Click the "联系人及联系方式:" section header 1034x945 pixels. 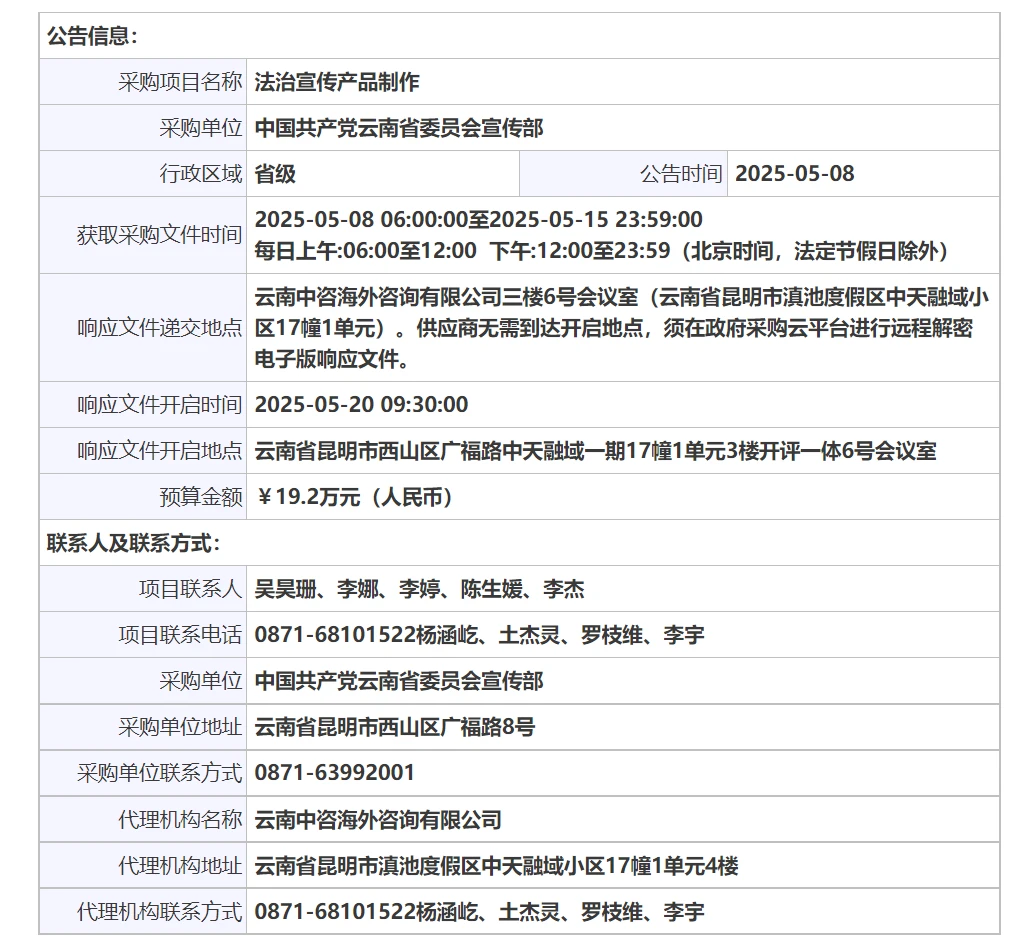(133, 543)
